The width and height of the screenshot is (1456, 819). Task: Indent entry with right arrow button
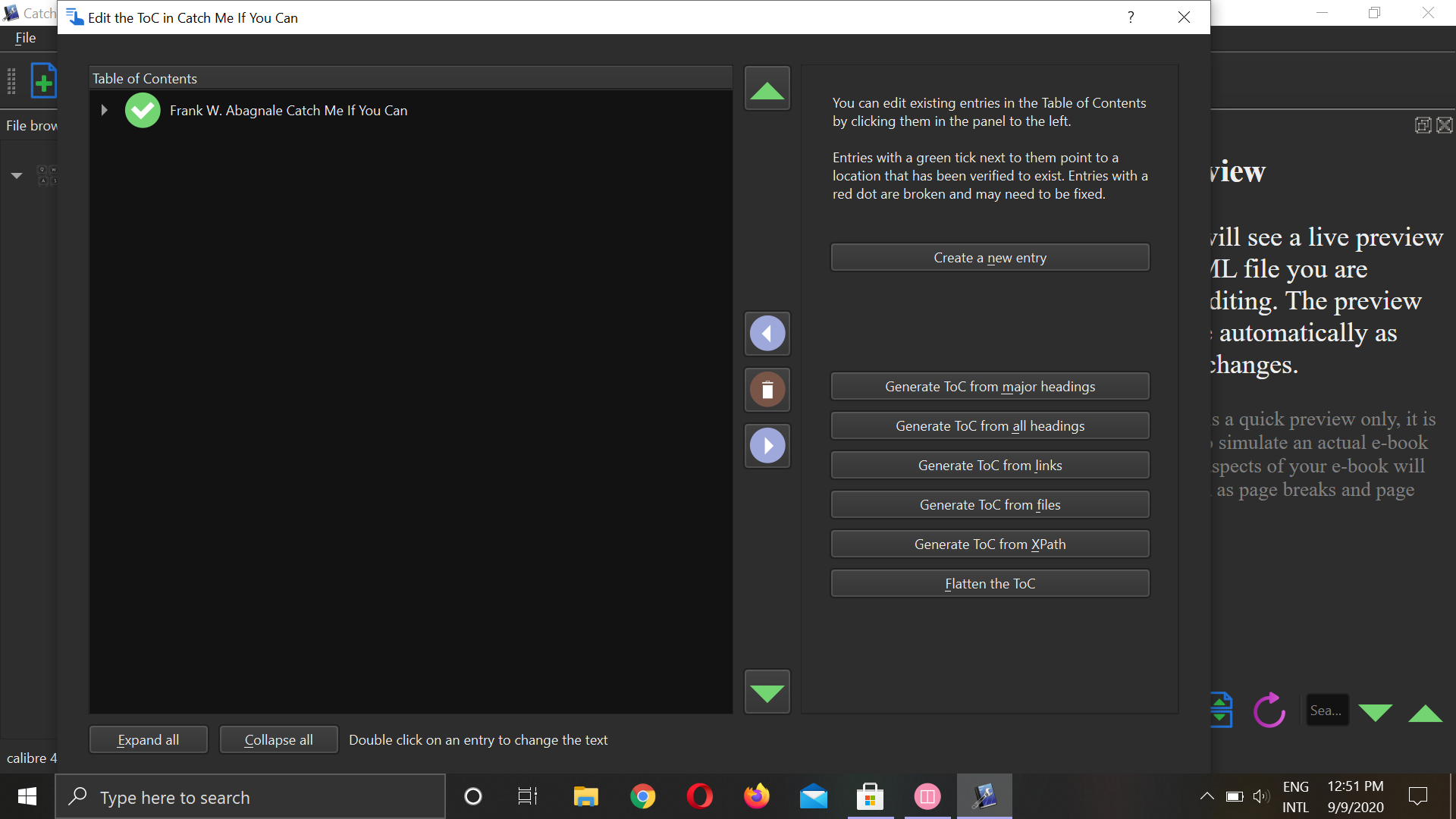click(767, 446)
